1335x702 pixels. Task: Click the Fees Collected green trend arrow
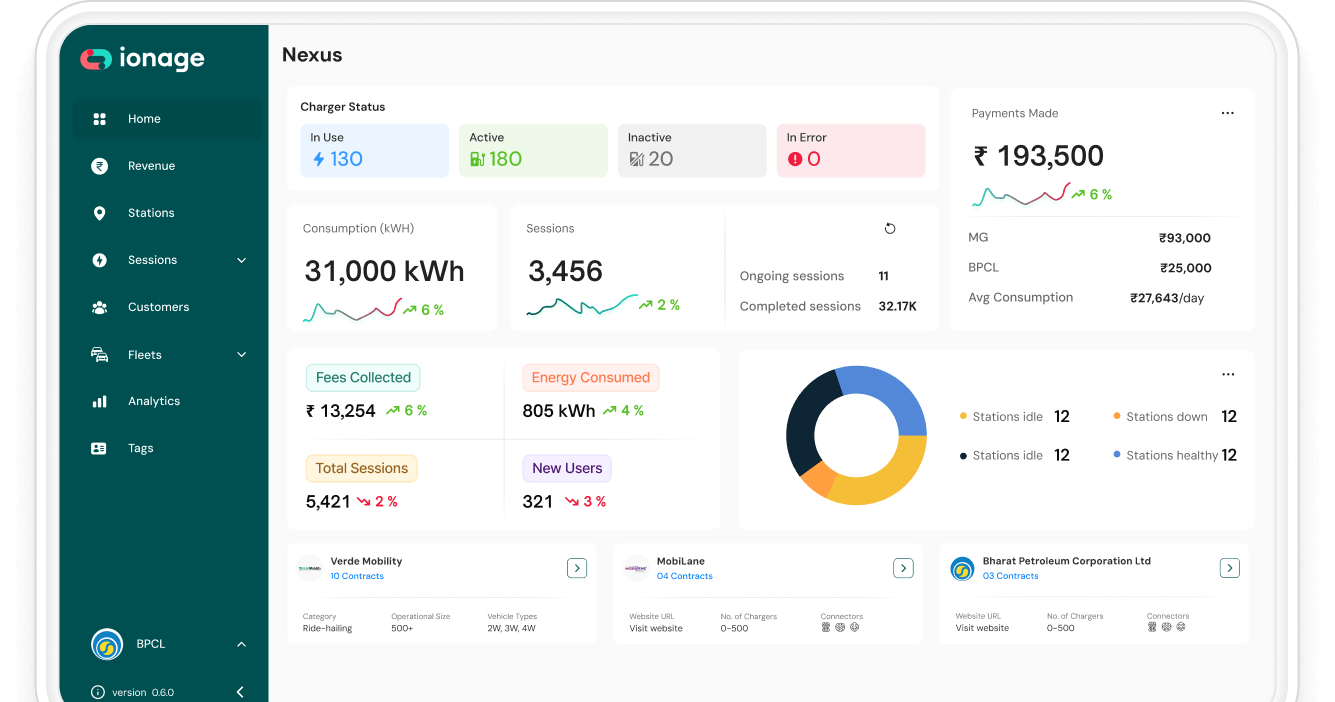coord(393,410)
